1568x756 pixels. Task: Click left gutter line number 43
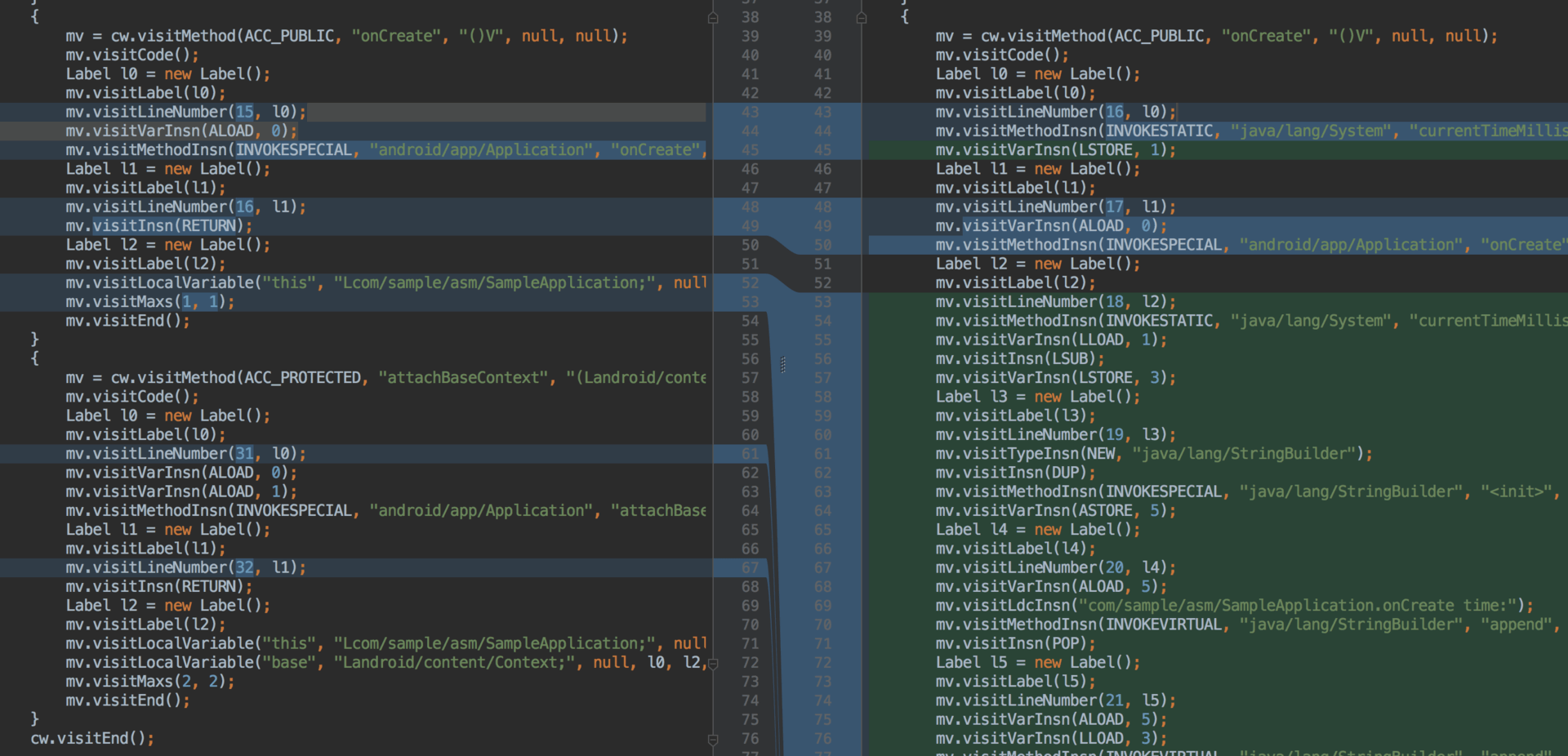pos(750,112)
